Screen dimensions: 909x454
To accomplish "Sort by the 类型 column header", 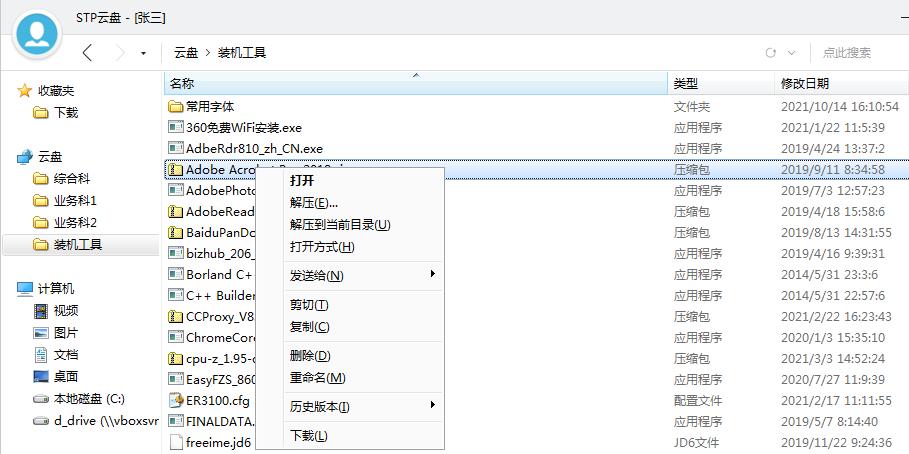I will click(721, 83).
